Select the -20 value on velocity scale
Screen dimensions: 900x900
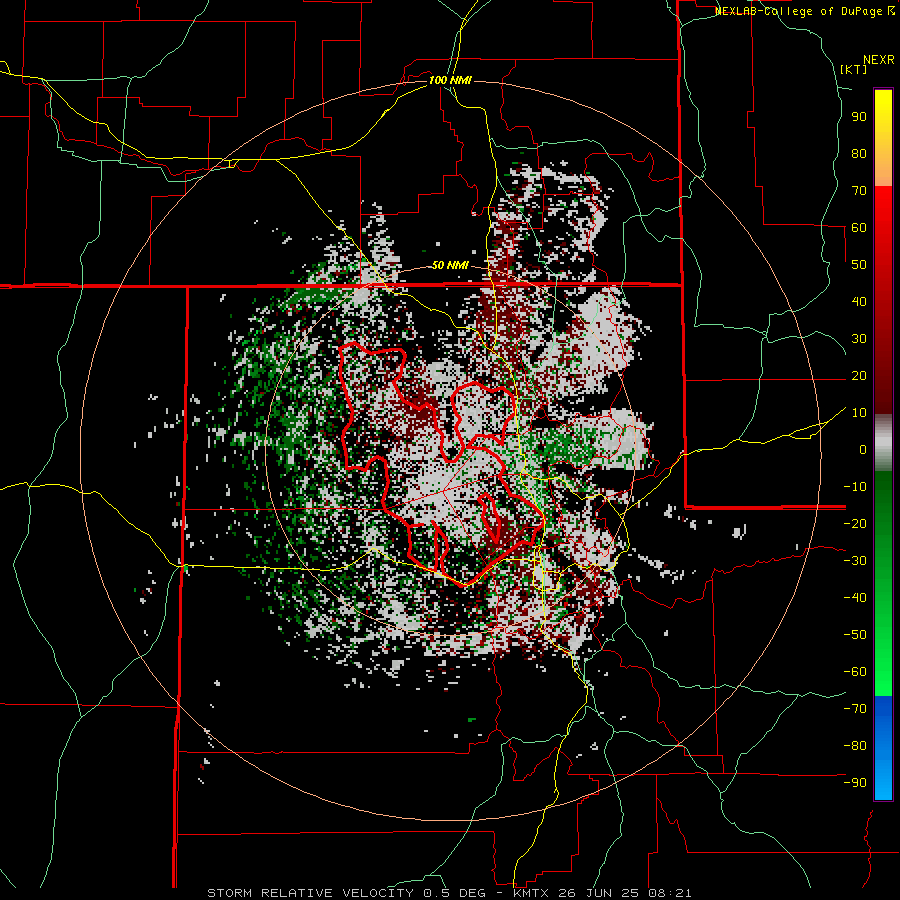(x=855, y=523)
